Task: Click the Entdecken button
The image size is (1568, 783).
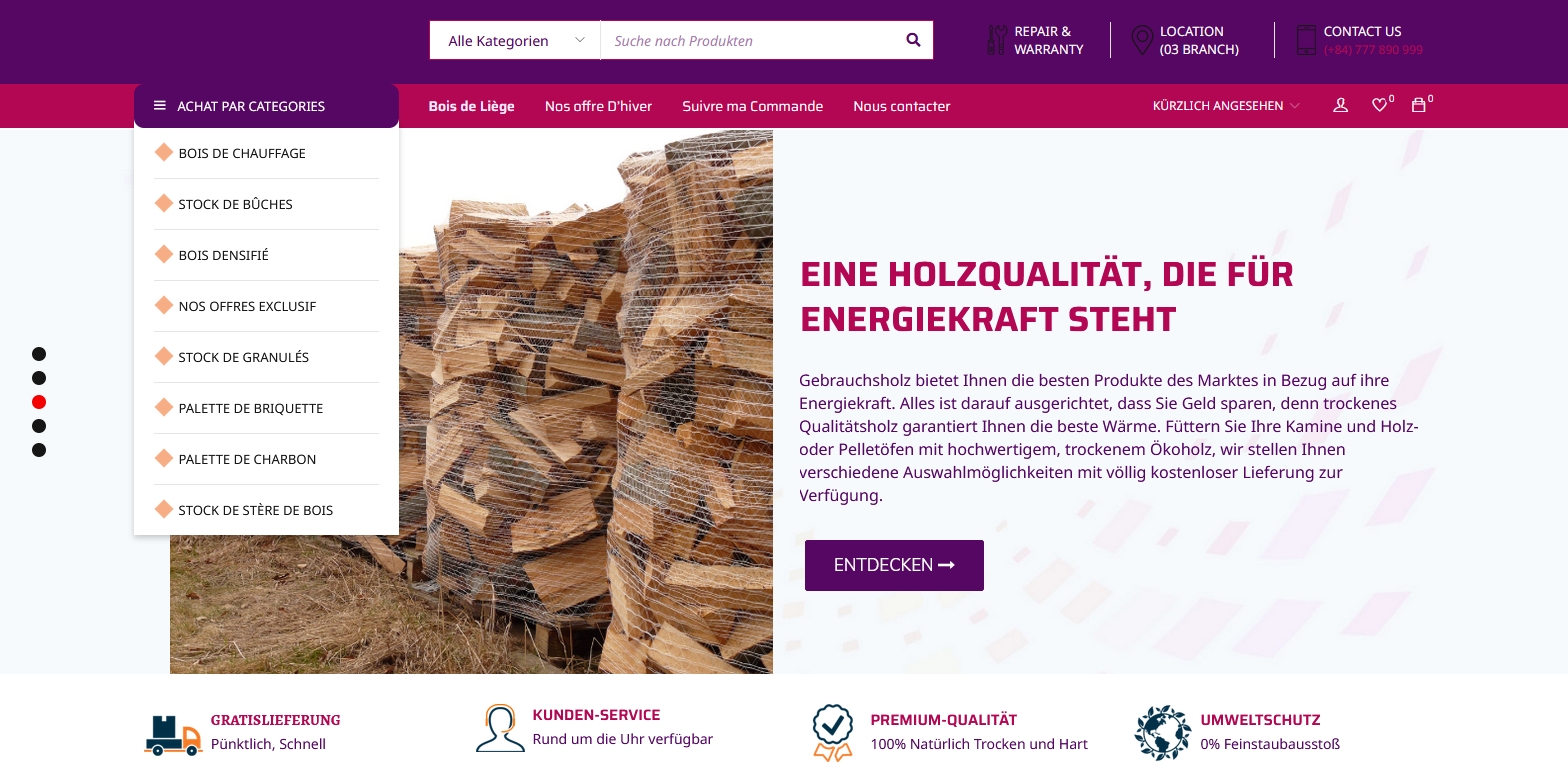Action: (894, 565)
